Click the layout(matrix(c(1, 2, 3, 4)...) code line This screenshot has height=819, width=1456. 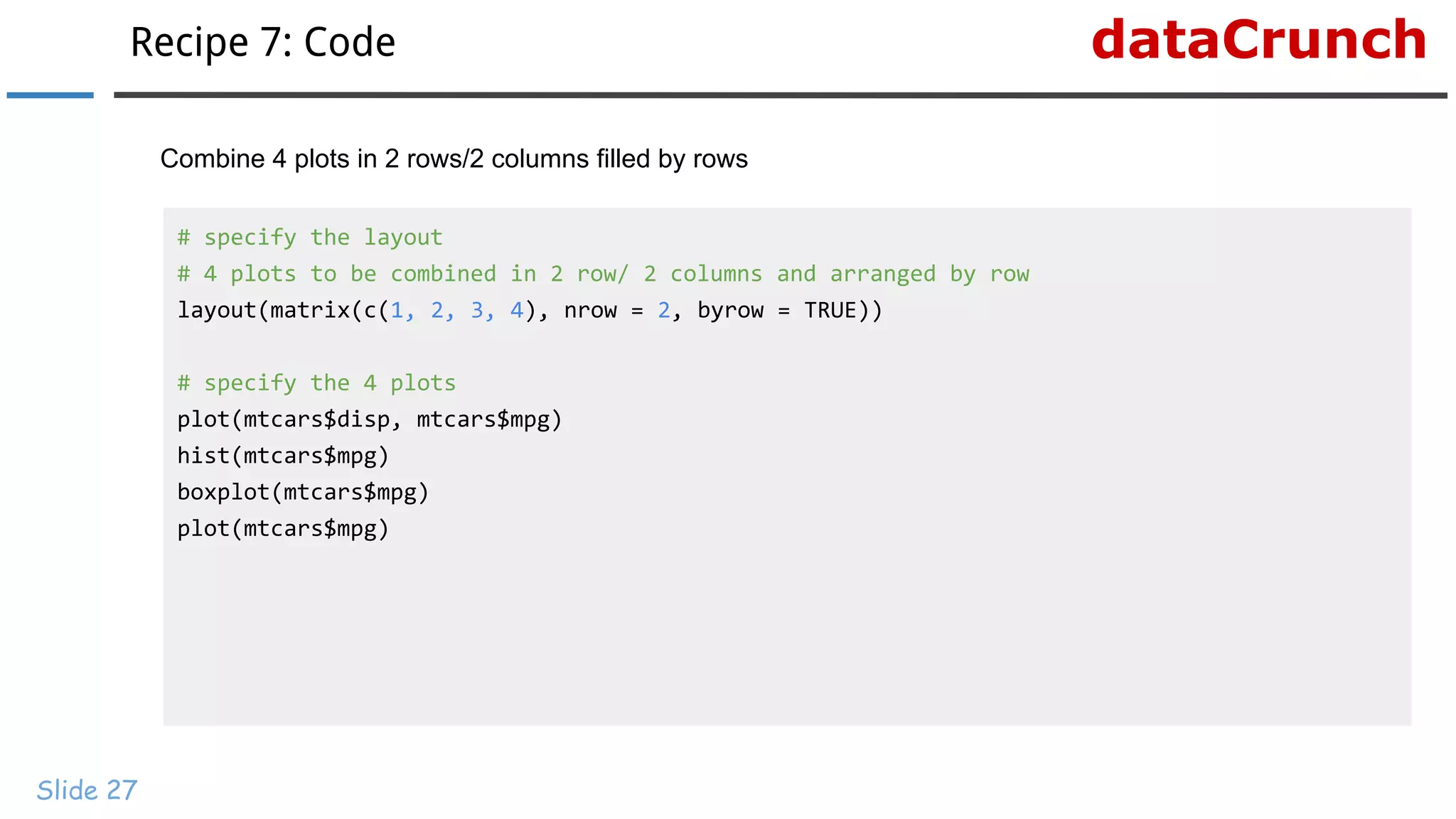pyautogui.click(x=530, y=311)
